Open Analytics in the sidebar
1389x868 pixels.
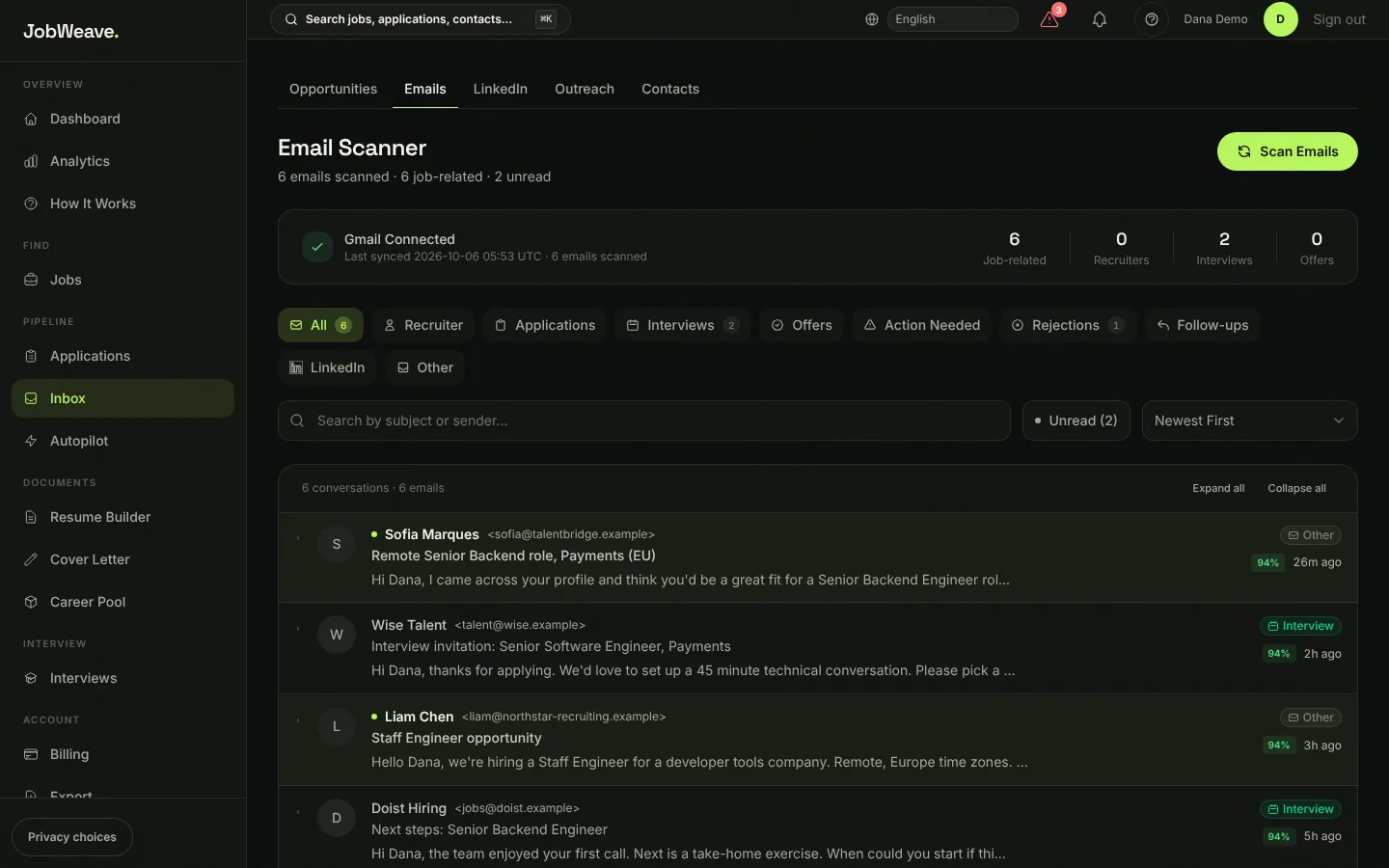click(123, 161)
